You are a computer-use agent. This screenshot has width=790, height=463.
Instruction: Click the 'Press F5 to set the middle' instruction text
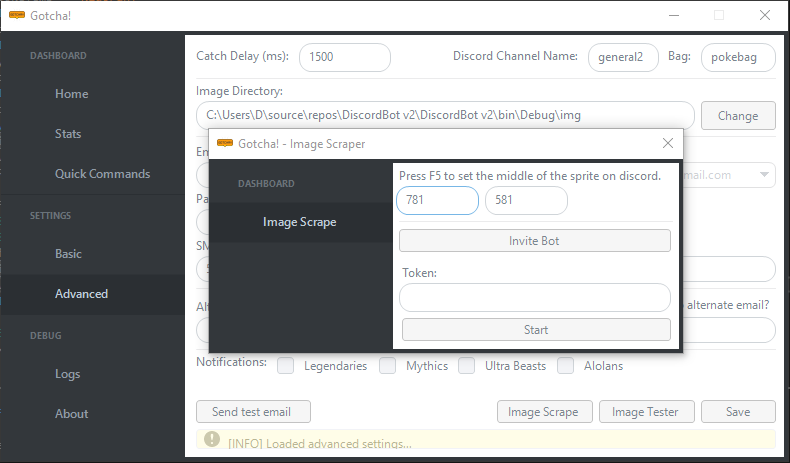coord(530,176)
